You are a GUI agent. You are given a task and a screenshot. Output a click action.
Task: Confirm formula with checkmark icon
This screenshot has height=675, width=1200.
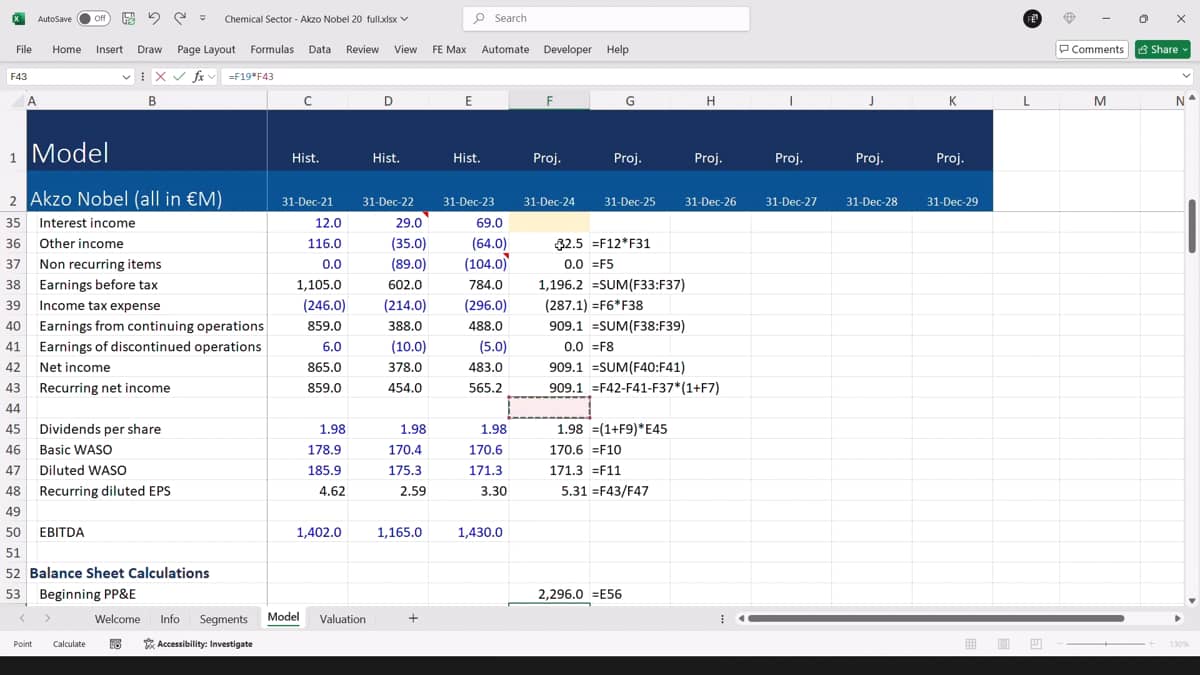tap(180, 76)
